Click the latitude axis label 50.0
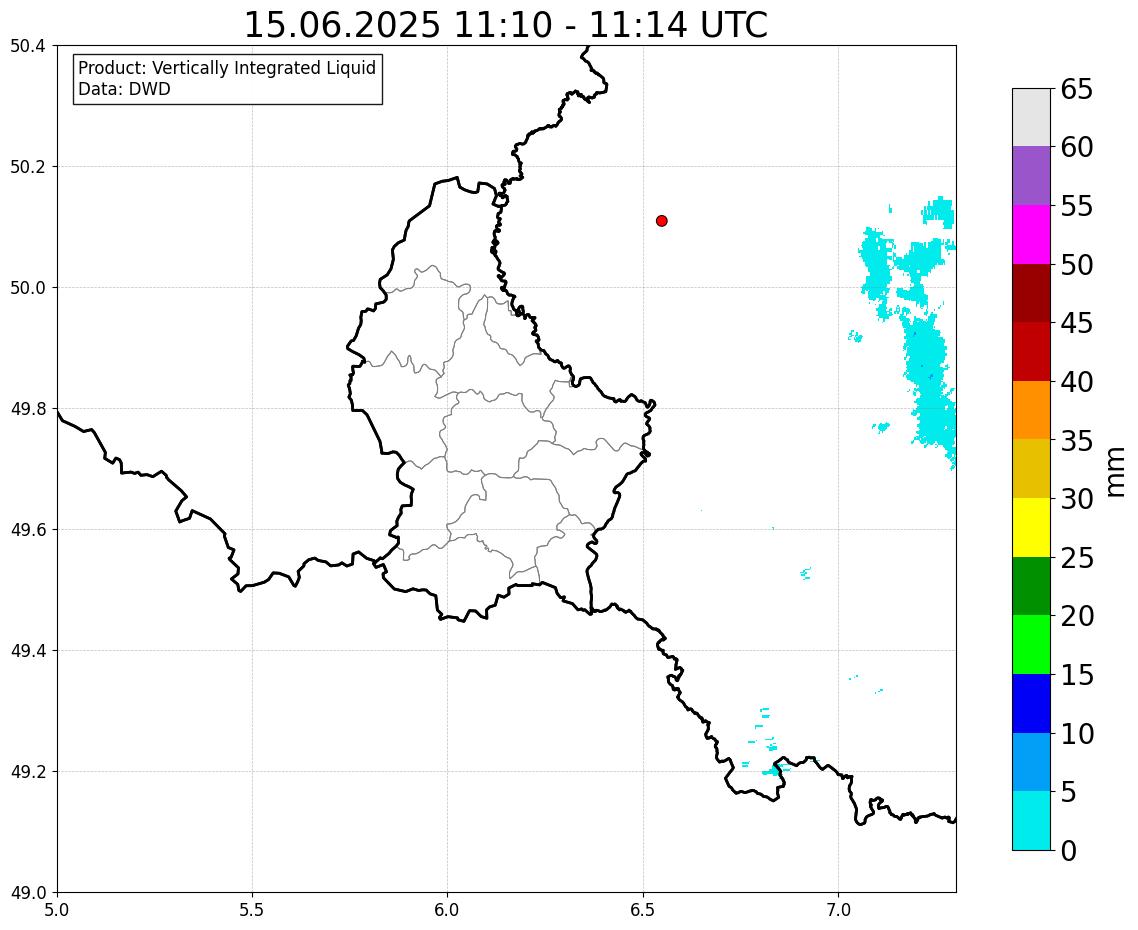Image resolution: width=1138 pixels, height=930 pixels. (28, 287)
